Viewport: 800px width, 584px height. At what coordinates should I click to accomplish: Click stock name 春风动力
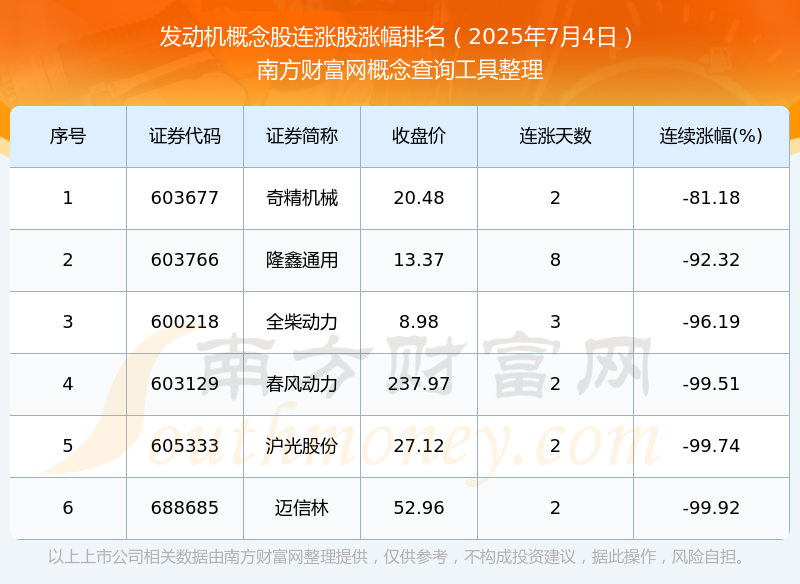coord(302,384)
